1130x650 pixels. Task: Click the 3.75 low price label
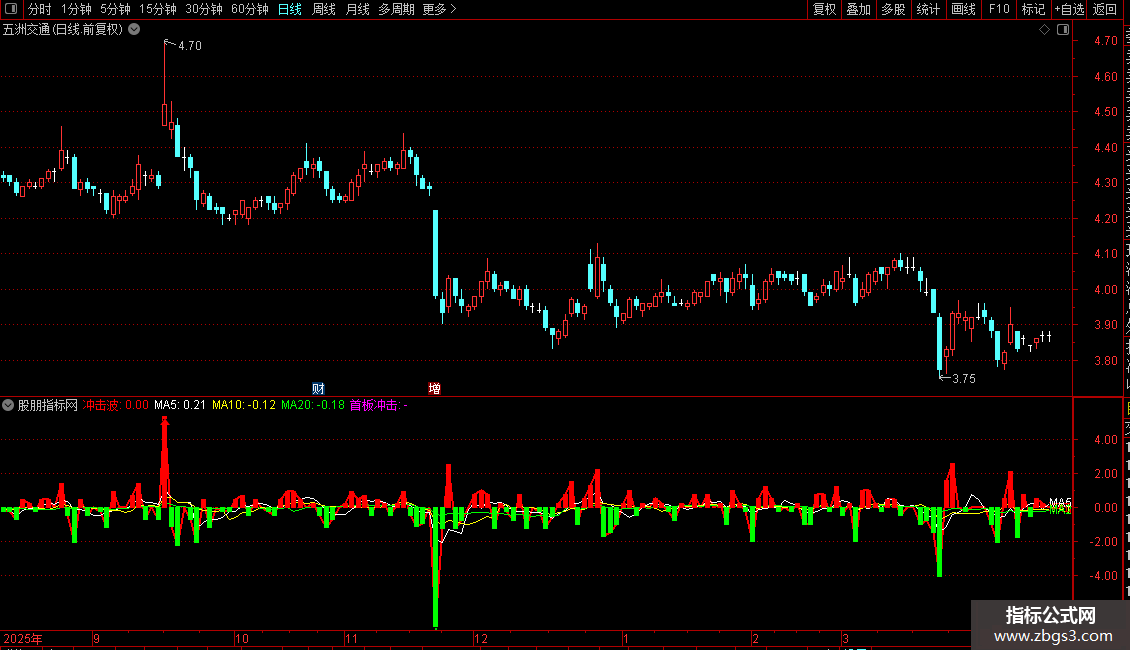pyautogui.click(x=964, y=378)
